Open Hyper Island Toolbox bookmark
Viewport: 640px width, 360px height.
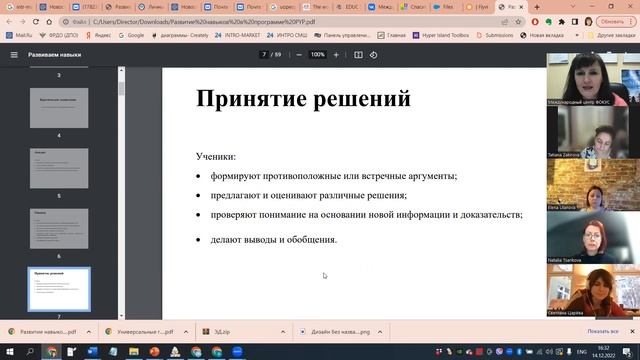tap(441, 36)
